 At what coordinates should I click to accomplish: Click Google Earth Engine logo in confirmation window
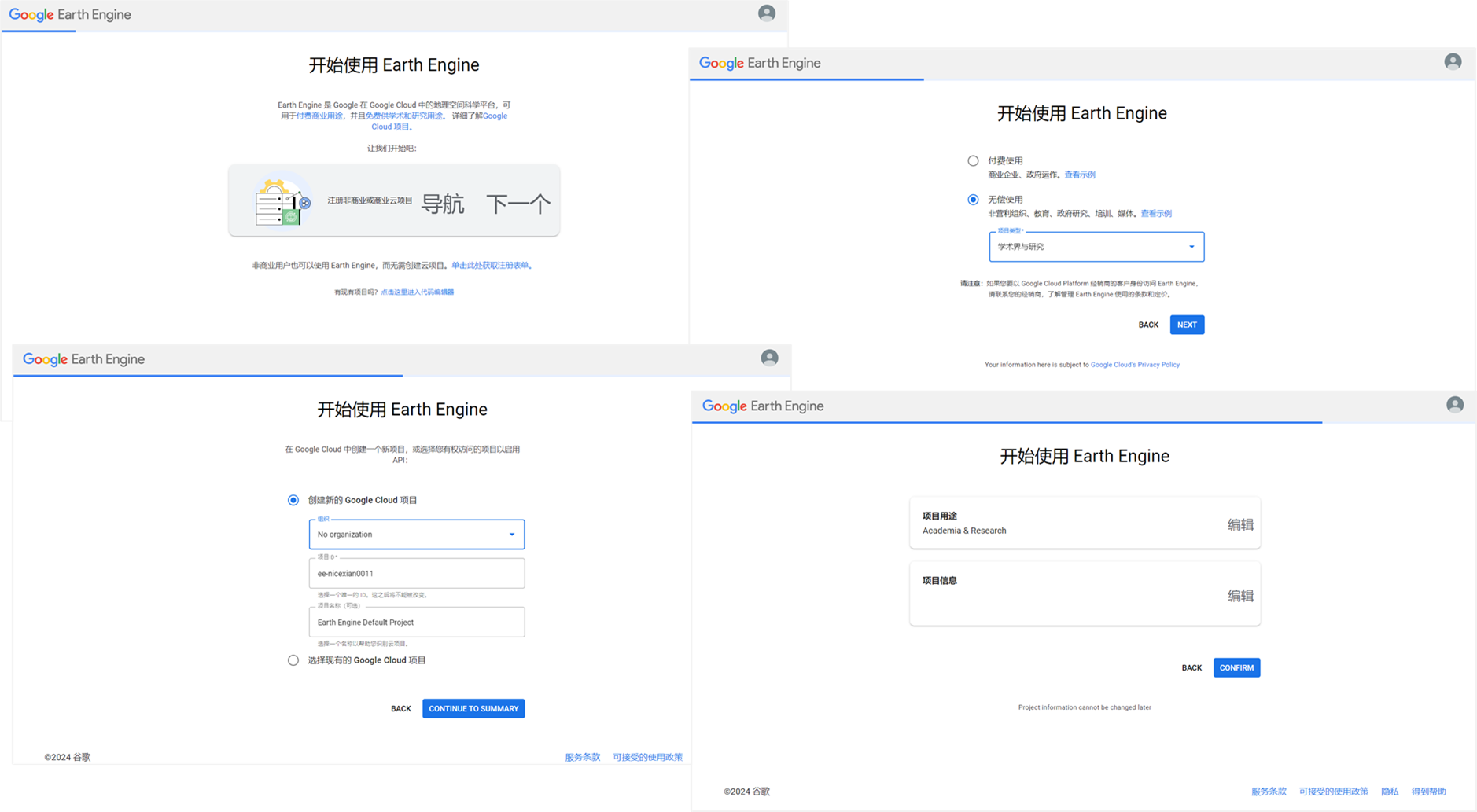pos(763,406)
